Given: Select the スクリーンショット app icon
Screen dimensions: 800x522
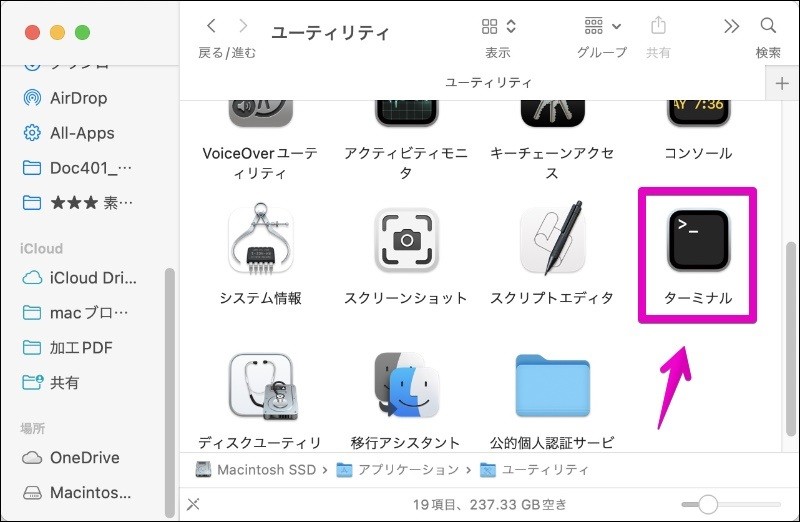Looking at the screenshot, I should click(406, 240).
